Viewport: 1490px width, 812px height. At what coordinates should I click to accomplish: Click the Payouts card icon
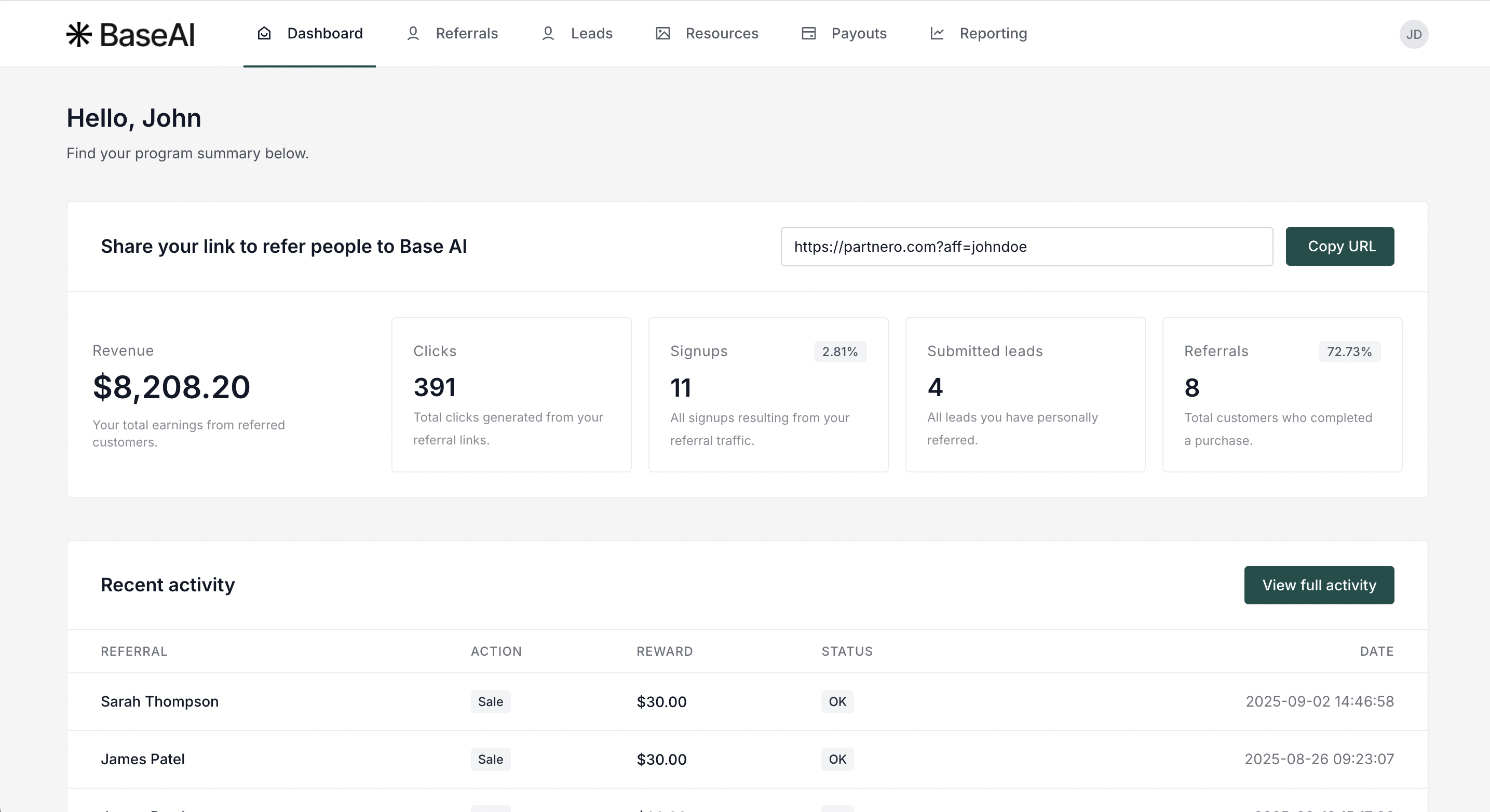click(x=809, y=34)
